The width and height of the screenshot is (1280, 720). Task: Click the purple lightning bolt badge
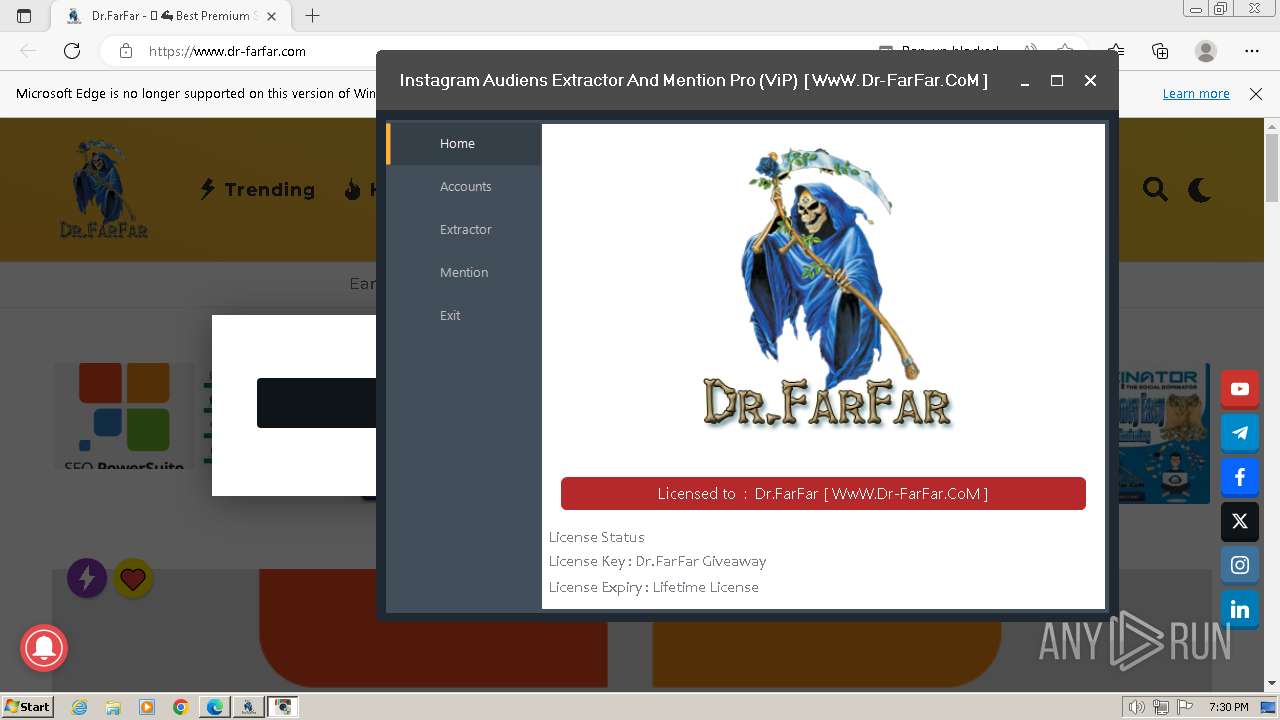point(87,578)
